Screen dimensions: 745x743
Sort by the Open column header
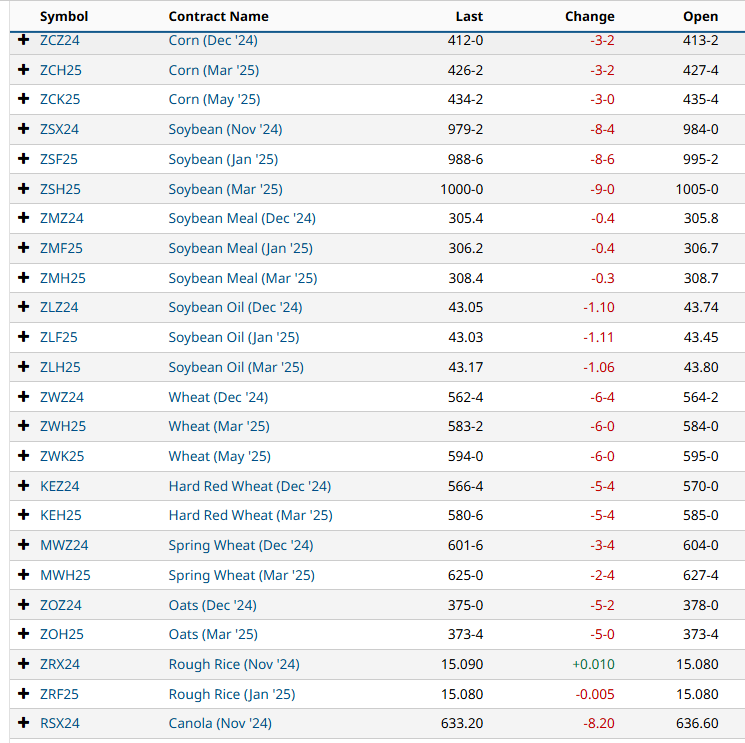tap(701, 17)
